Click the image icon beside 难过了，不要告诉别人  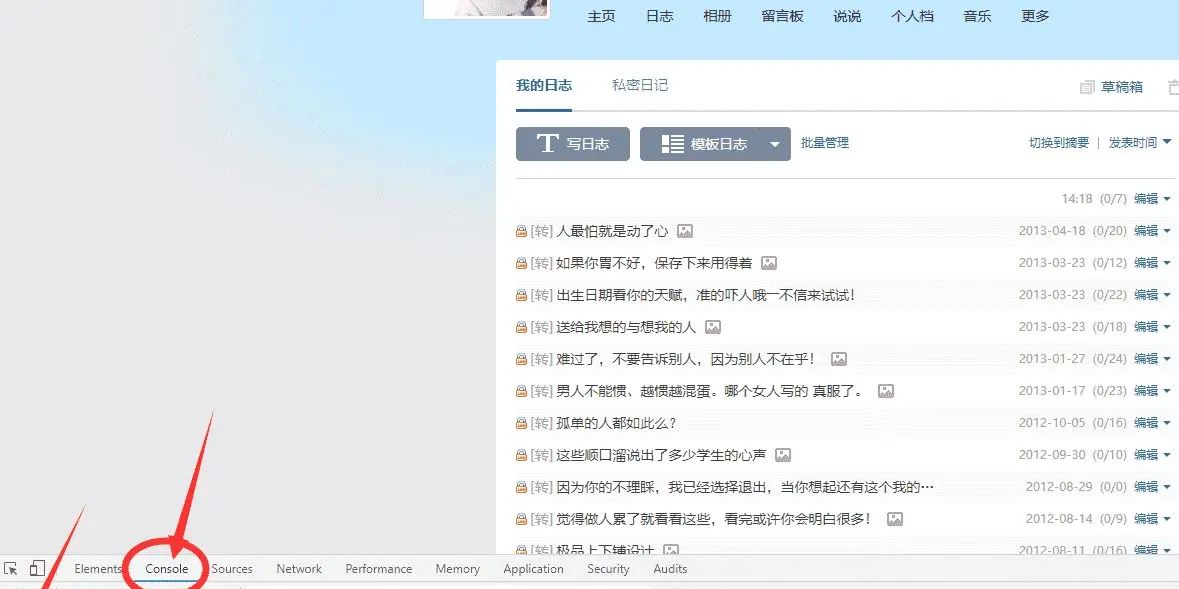(x=838, y=359)
